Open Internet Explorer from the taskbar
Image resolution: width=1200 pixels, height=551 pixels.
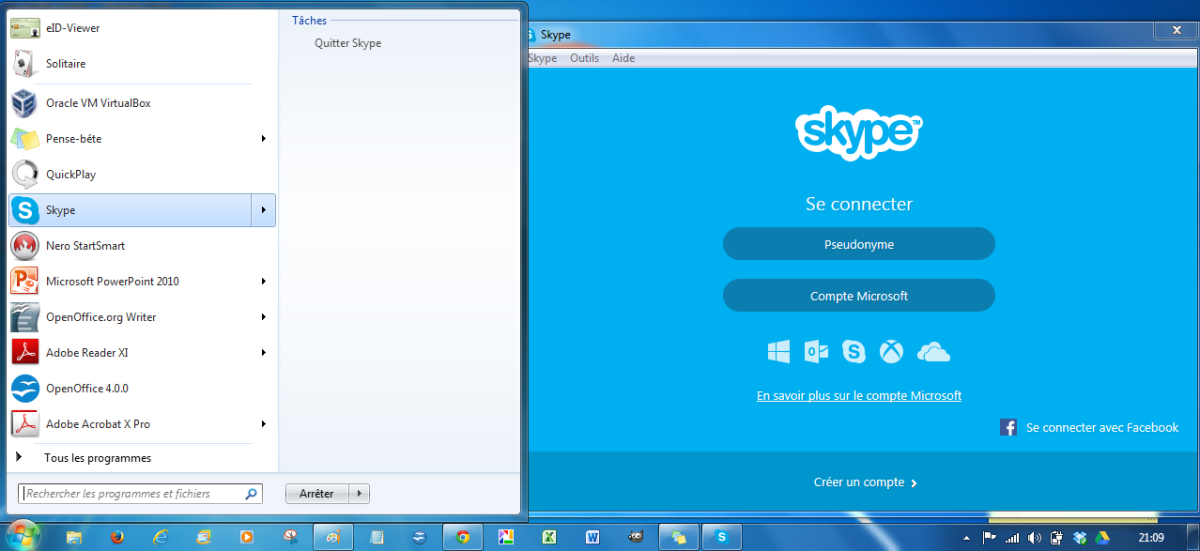[160, 537]
